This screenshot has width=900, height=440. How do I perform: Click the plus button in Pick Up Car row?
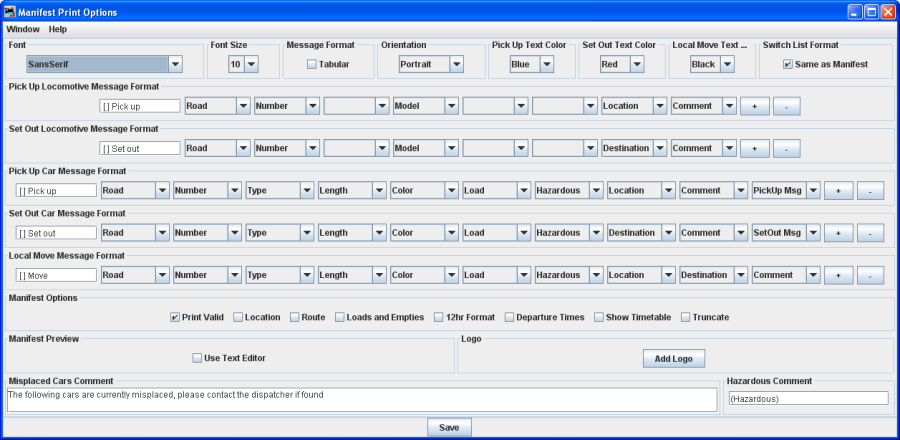point(838,191)
